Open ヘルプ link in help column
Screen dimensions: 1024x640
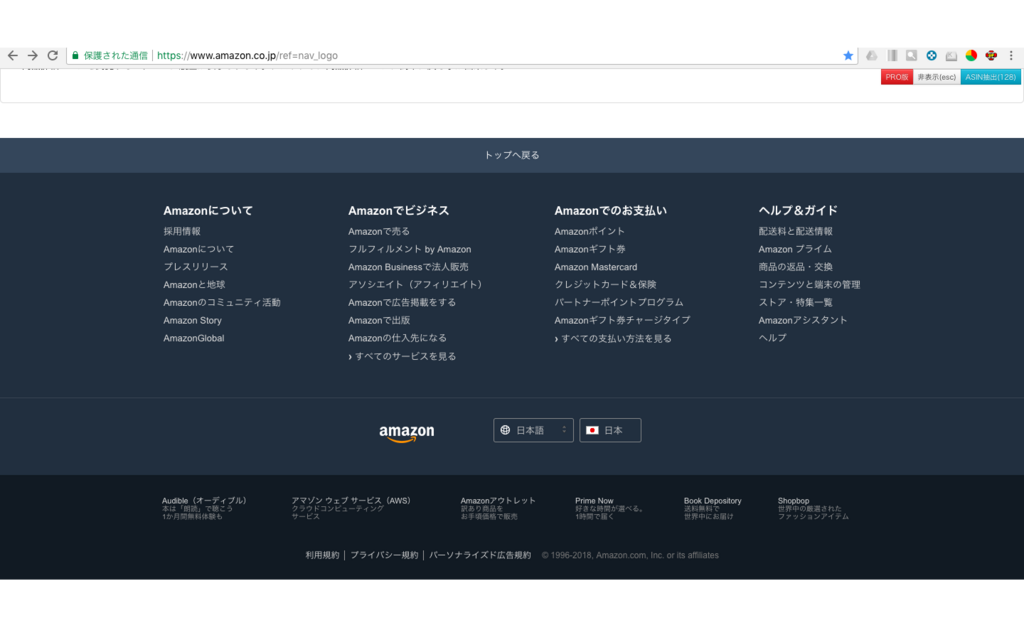click(773, 338)
